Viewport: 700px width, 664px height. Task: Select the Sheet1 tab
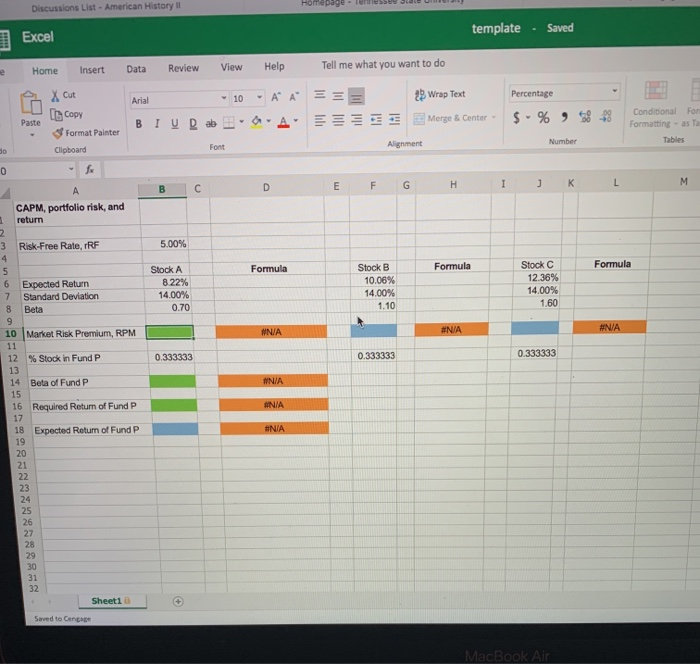(x=111, y=601)
